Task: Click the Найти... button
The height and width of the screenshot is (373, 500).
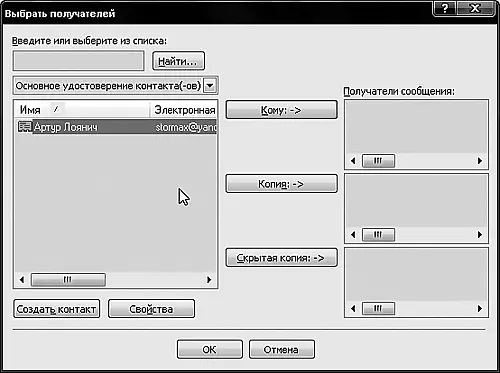Action: pyautogui.click(x=178, y=61)
